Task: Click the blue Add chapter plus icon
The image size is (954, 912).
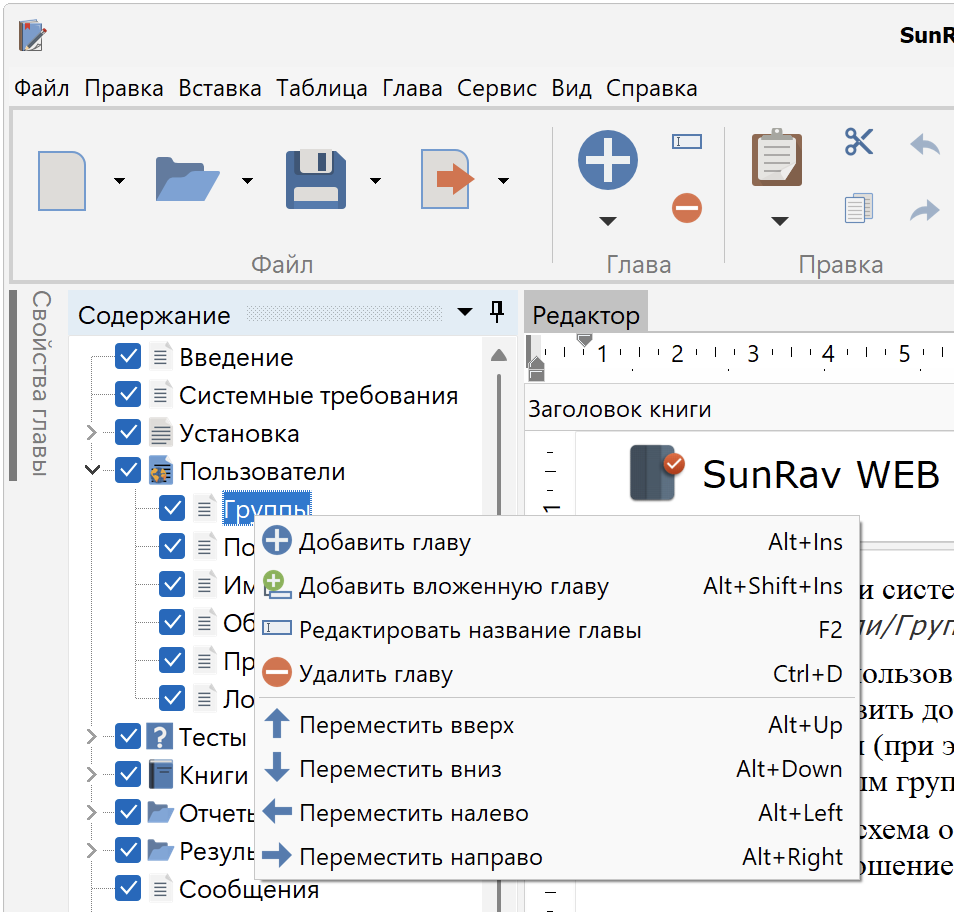Action: point(607,160)
